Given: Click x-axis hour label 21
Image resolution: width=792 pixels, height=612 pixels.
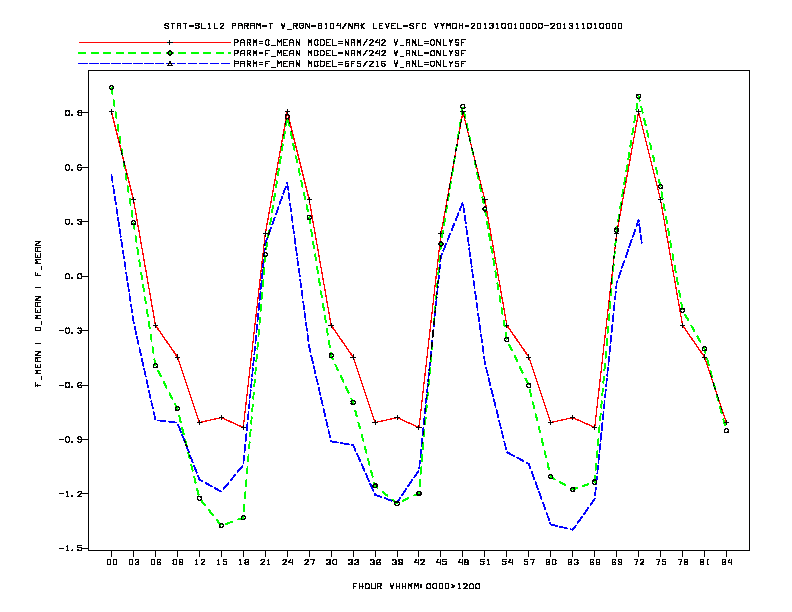Looking at the screenshot, I should (265, 562).
